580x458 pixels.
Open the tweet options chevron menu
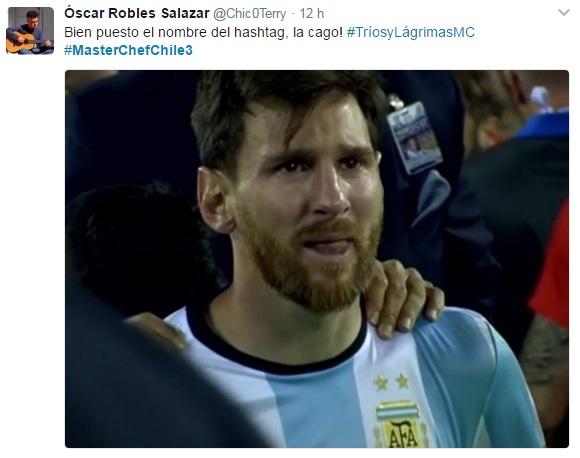click(x=564, y=13)
